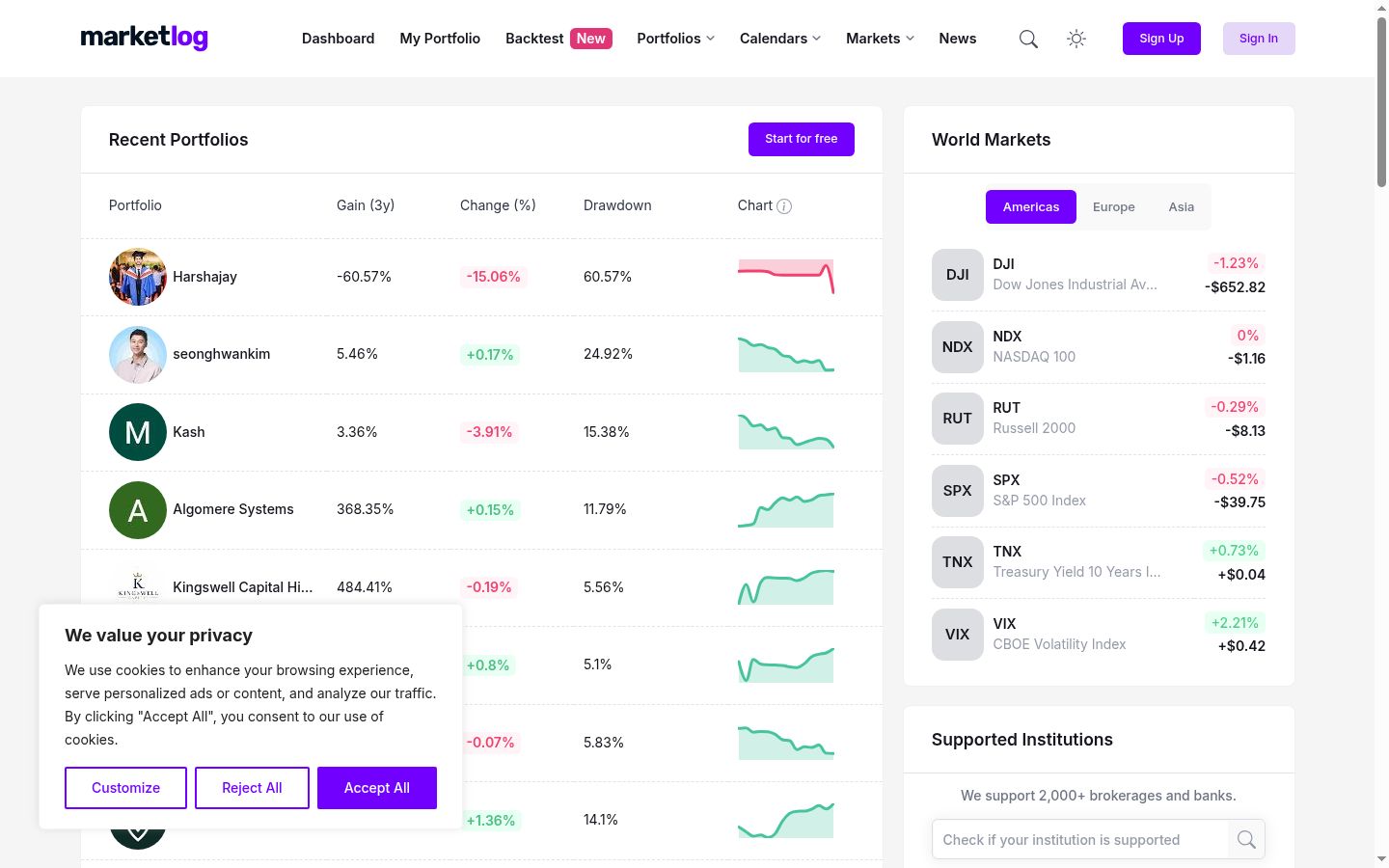Click the marketlog logo
The image size is (1389, 868).
click(x=145, y=38)
